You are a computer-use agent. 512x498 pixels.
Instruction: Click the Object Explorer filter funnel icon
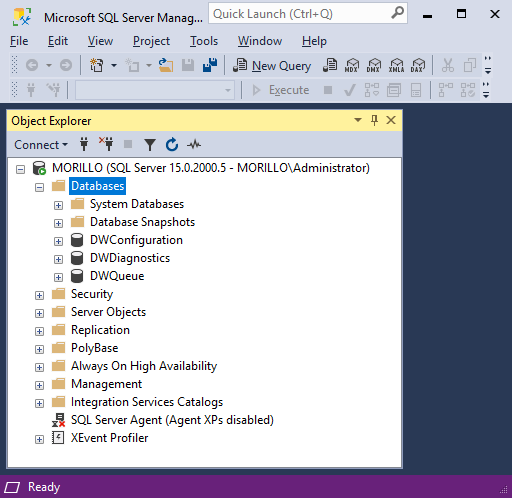pyautogui.click(x=150, y=145)
